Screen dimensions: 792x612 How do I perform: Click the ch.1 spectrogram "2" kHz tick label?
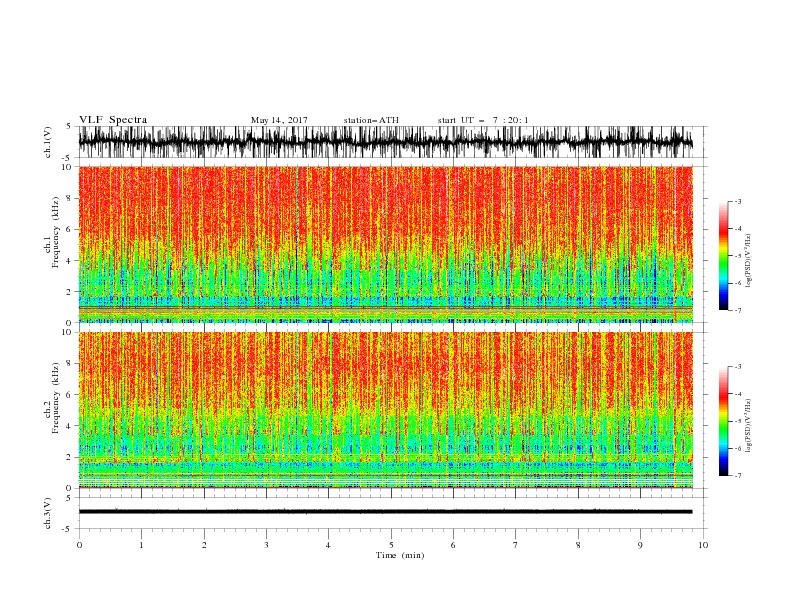coord(70,292)
